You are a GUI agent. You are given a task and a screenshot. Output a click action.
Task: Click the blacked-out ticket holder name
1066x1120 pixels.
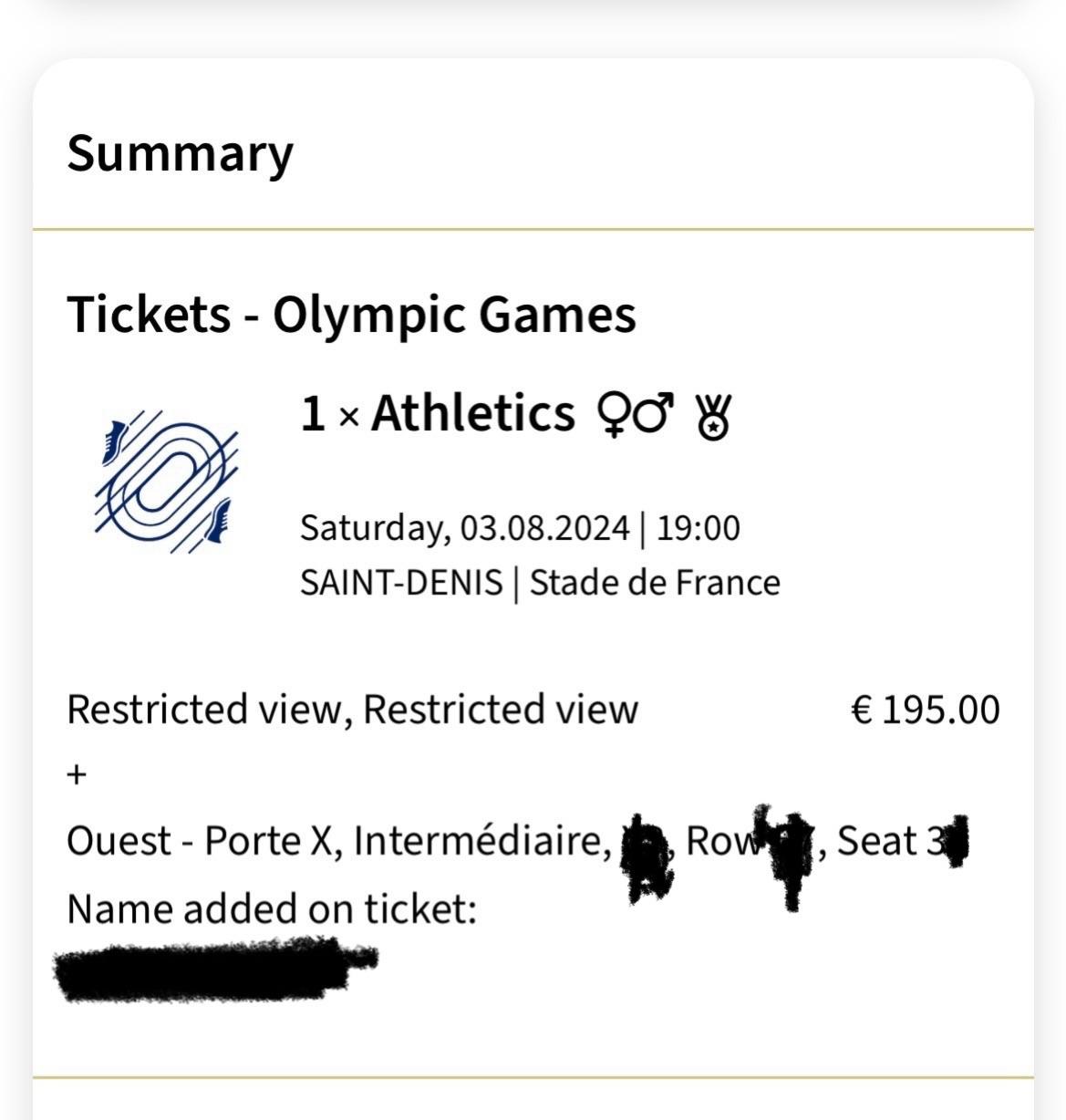[x=214, y=971]
